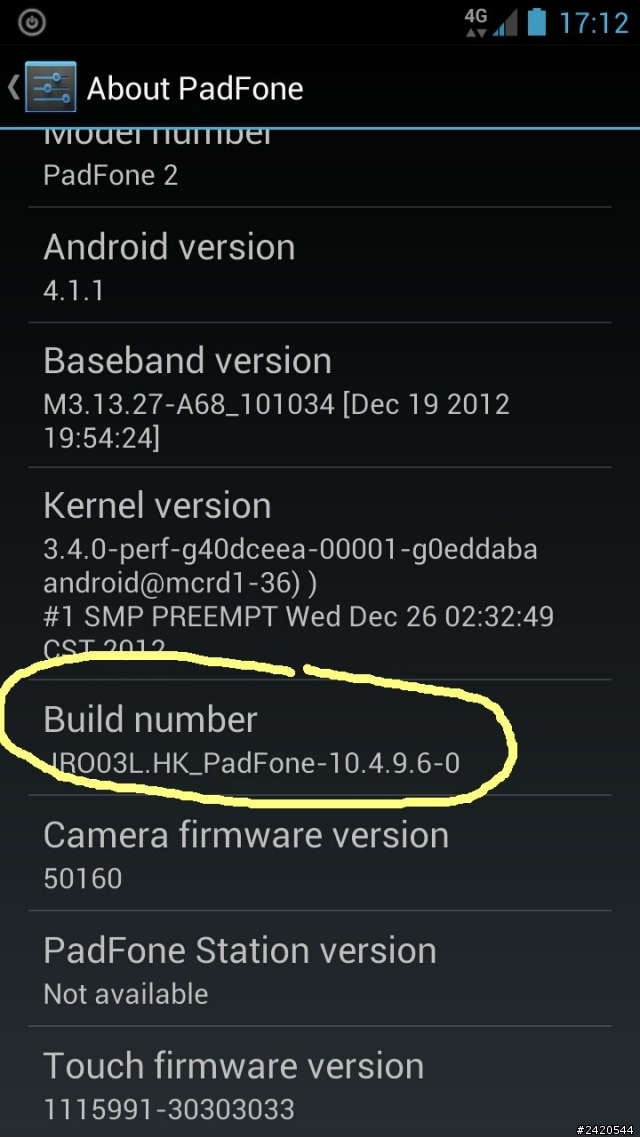Screen dimensions: 640x1138
Task: Tap the power icon in status bar
Action: 32,23
